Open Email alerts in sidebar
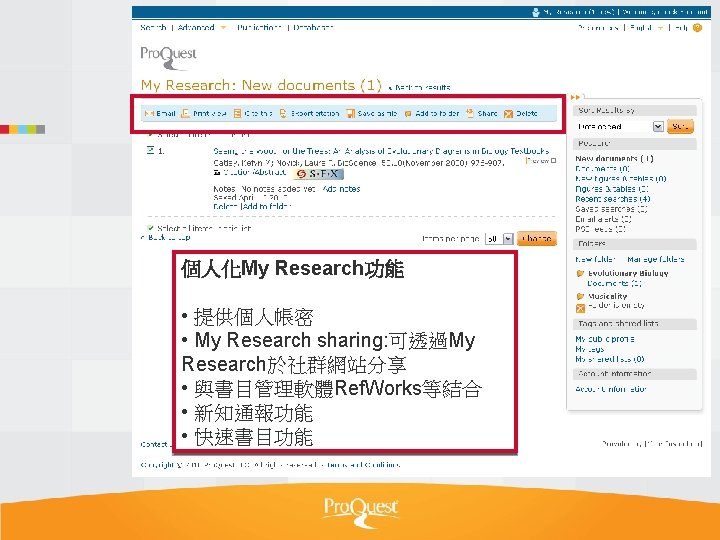The width and height of the screenshot is (720, 540). coord(603,219)
